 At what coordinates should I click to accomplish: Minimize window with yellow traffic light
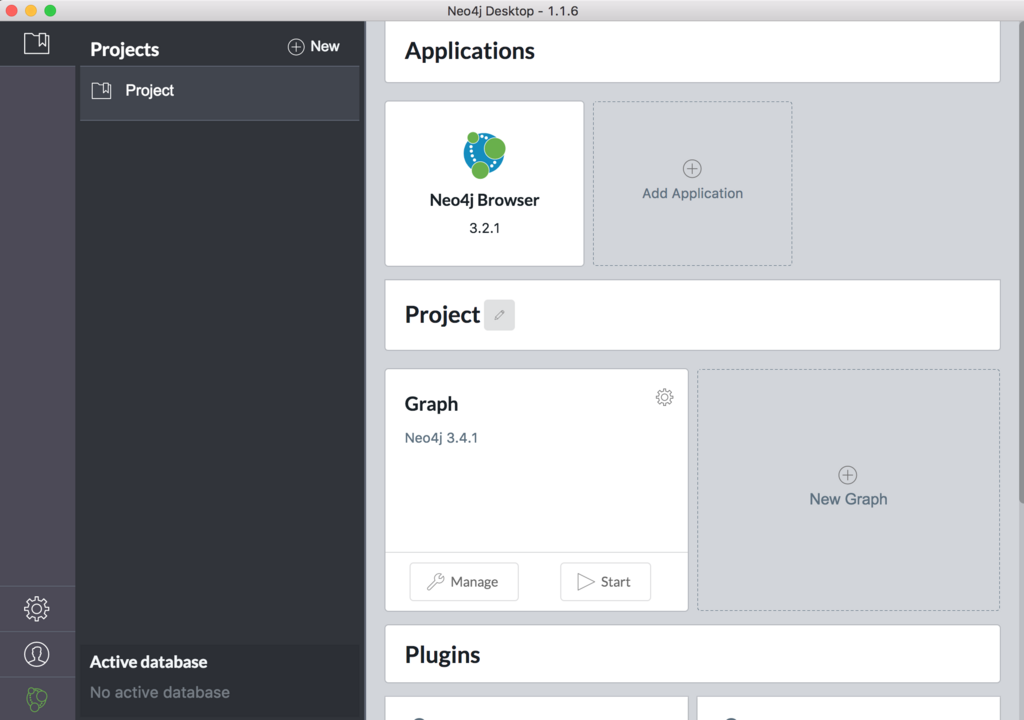pos(31,10)
